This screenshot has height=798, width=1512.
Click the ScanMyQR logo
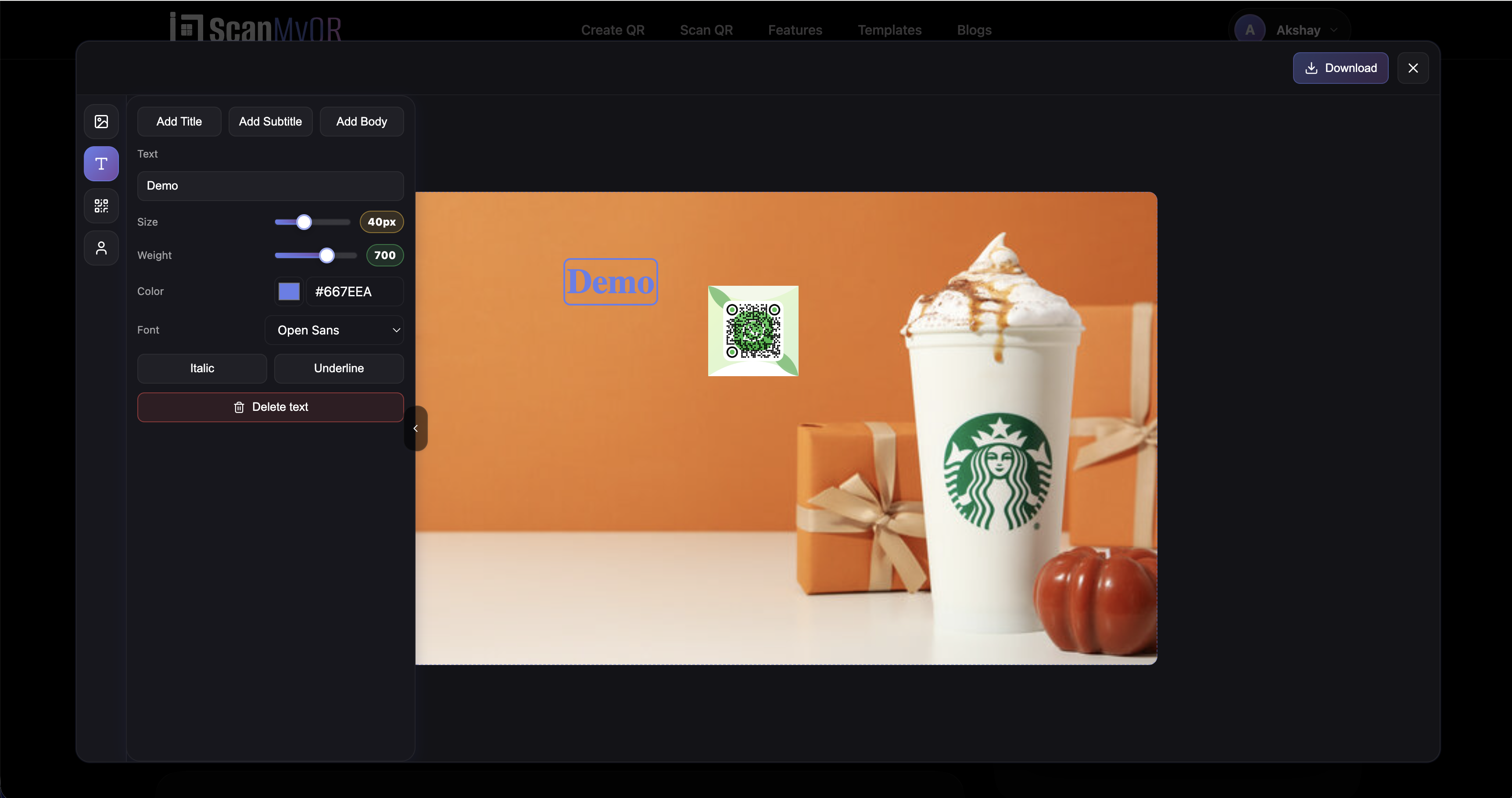pyautogui.click(x=256, y=28)
